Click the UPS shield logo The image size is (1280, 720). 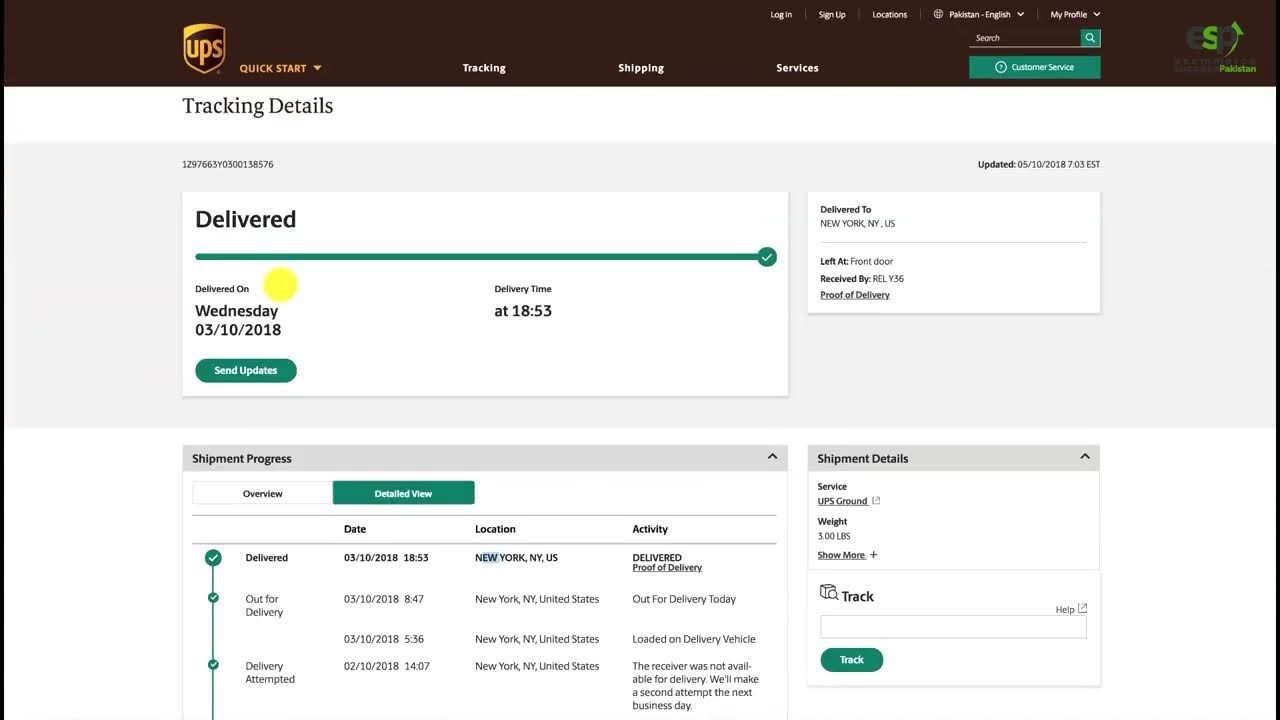click(x=204, y=49)
